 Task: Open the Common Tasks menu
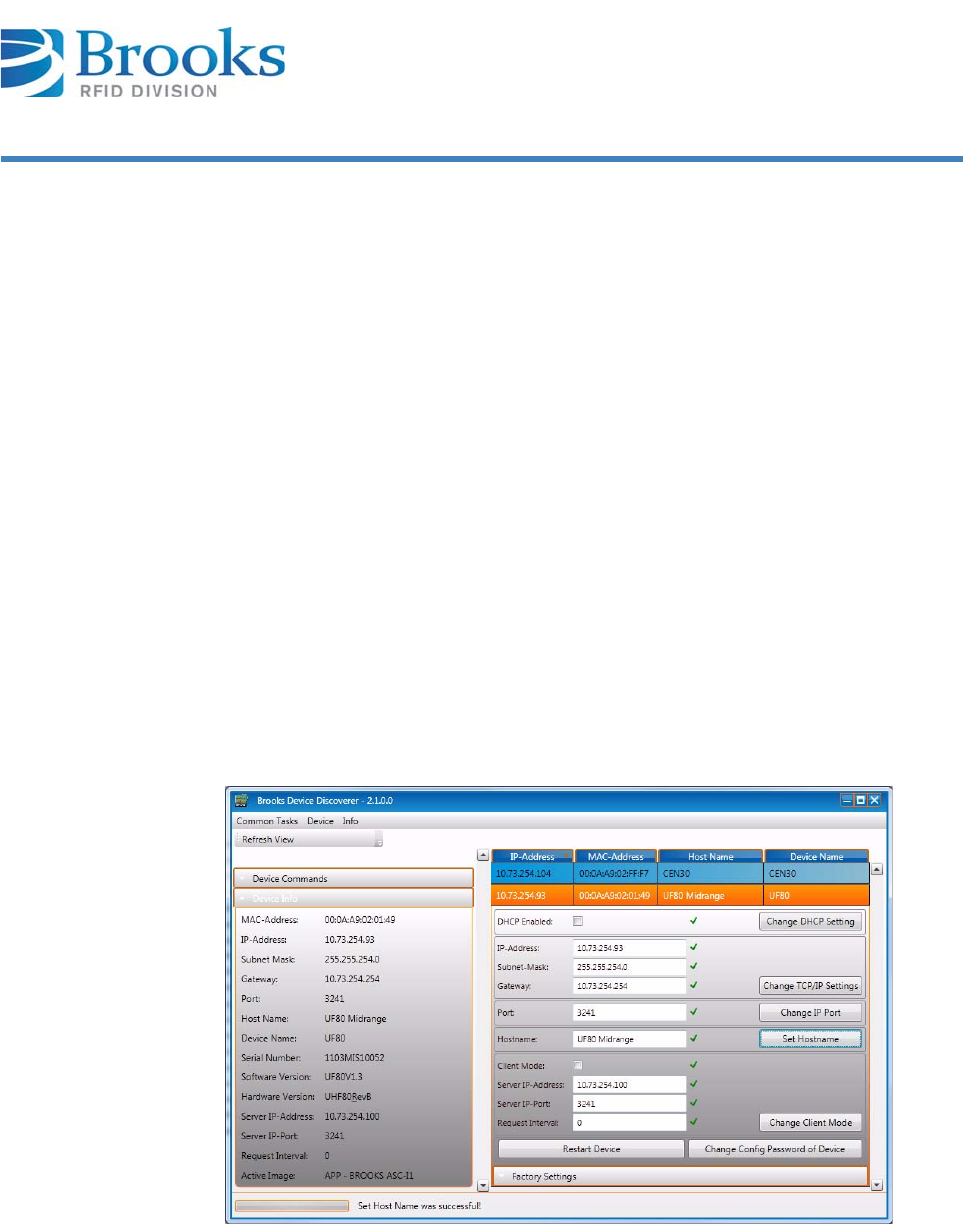(x=267, y=821)
